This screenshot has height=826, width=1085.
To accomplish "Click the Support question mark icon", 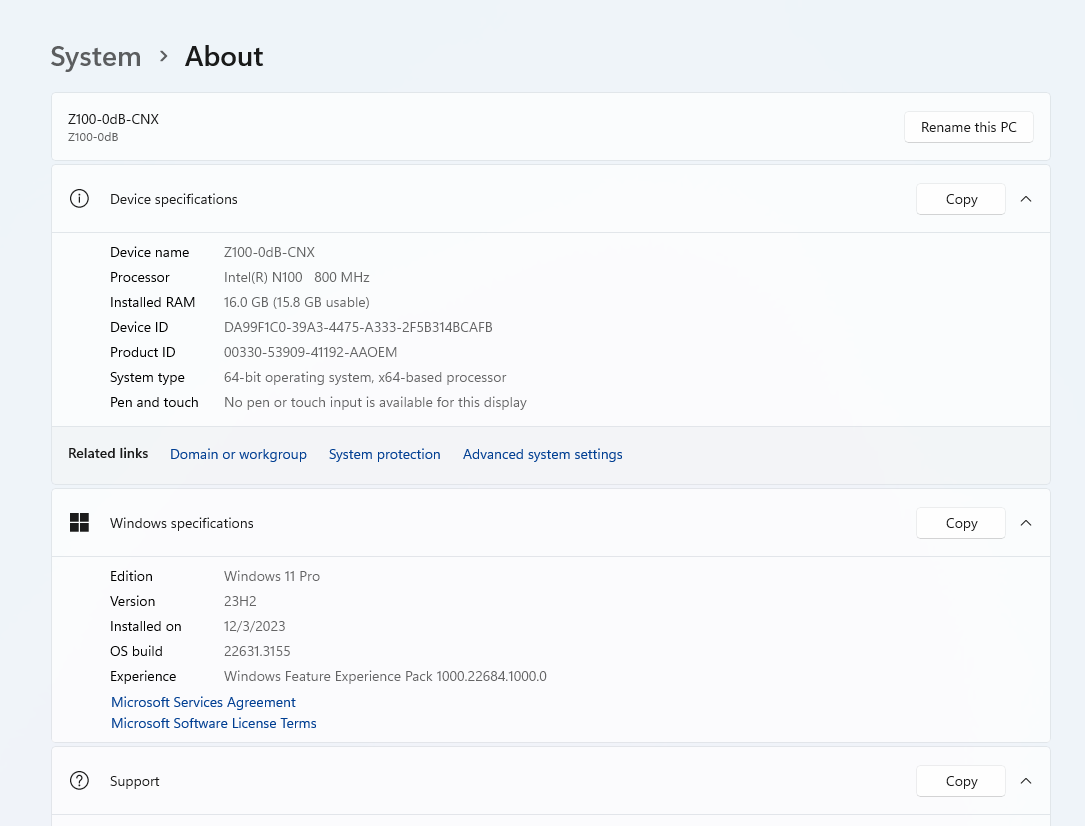I will pyautogui.click(x=80, y=781).
